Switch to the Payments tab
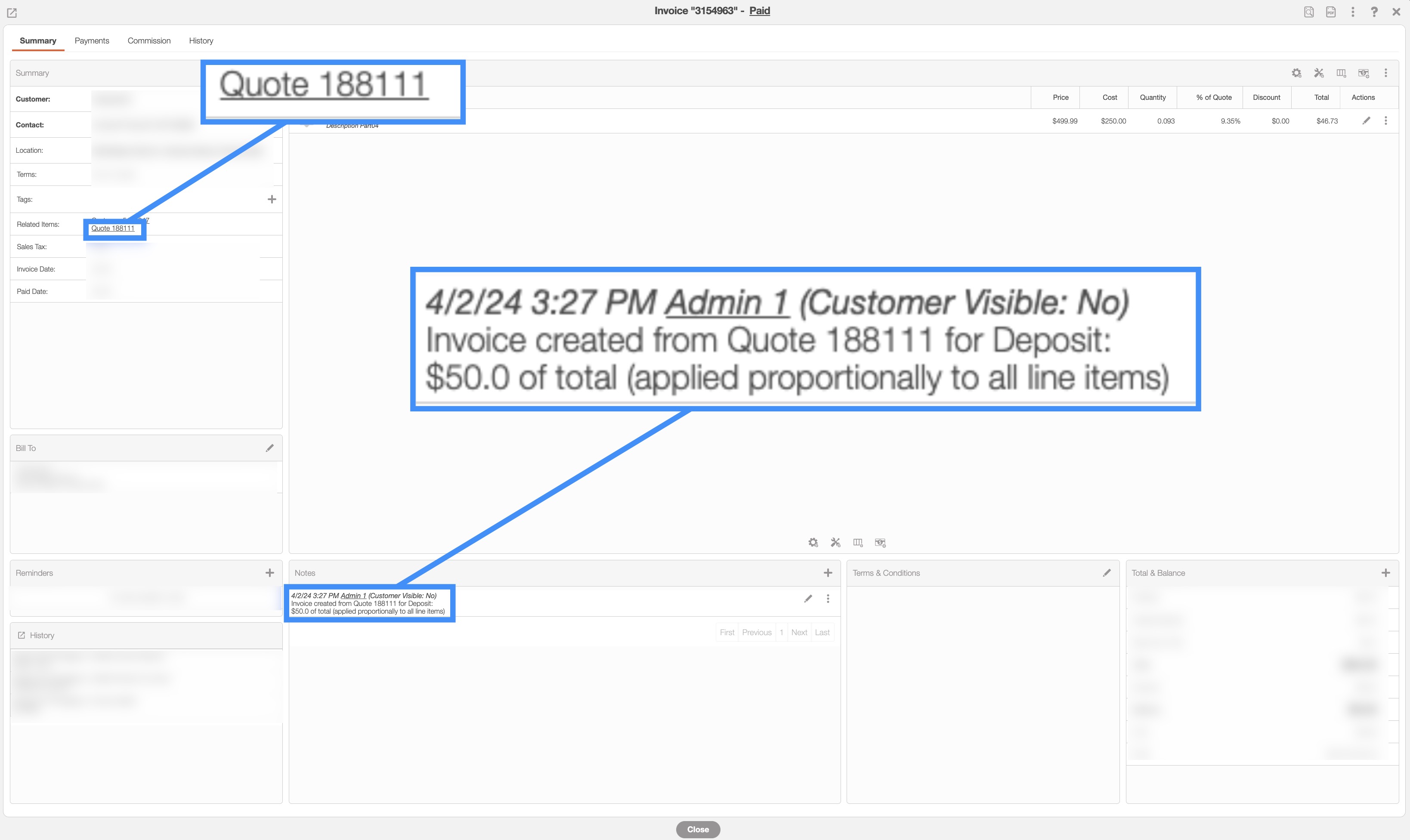This screenshot has height=840, width=1410. (92, 41)
